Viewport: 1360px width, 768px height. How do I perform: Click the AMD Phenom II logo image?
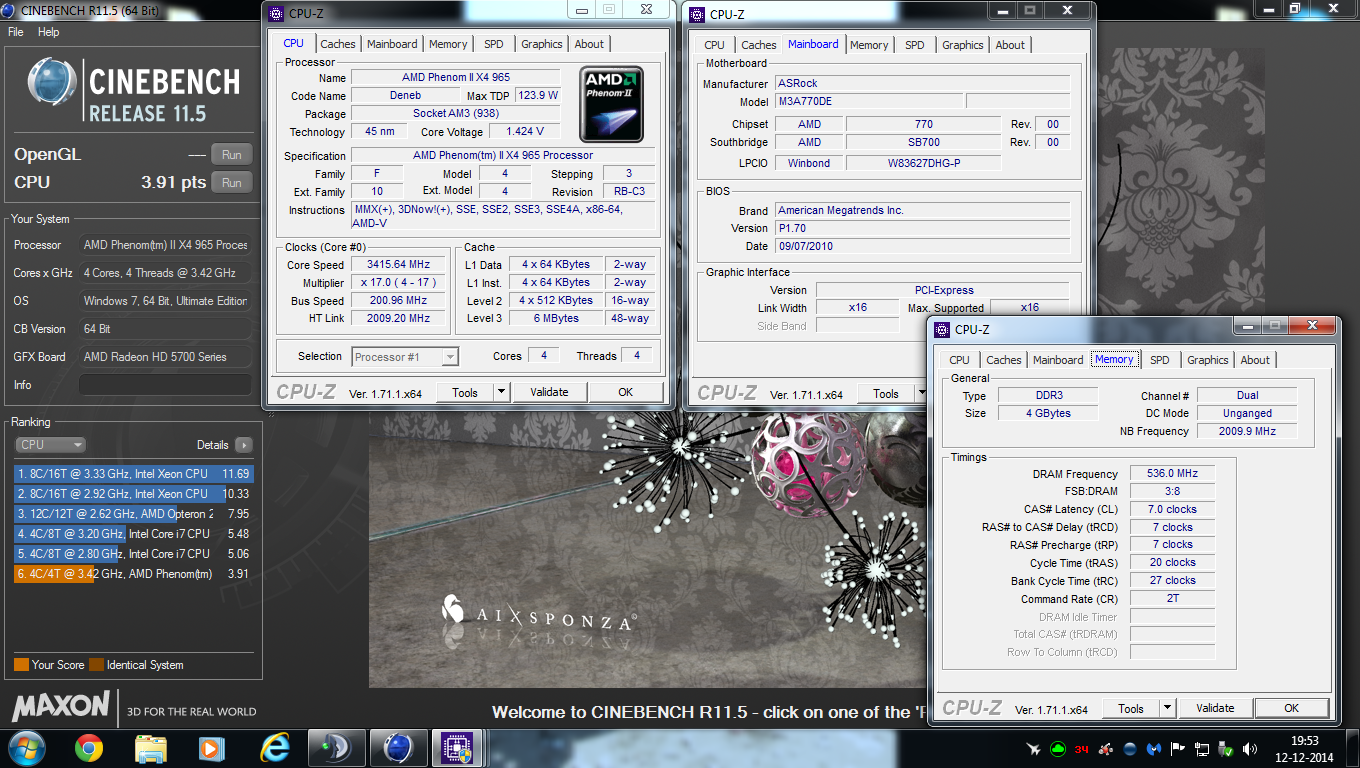point(612,104)
